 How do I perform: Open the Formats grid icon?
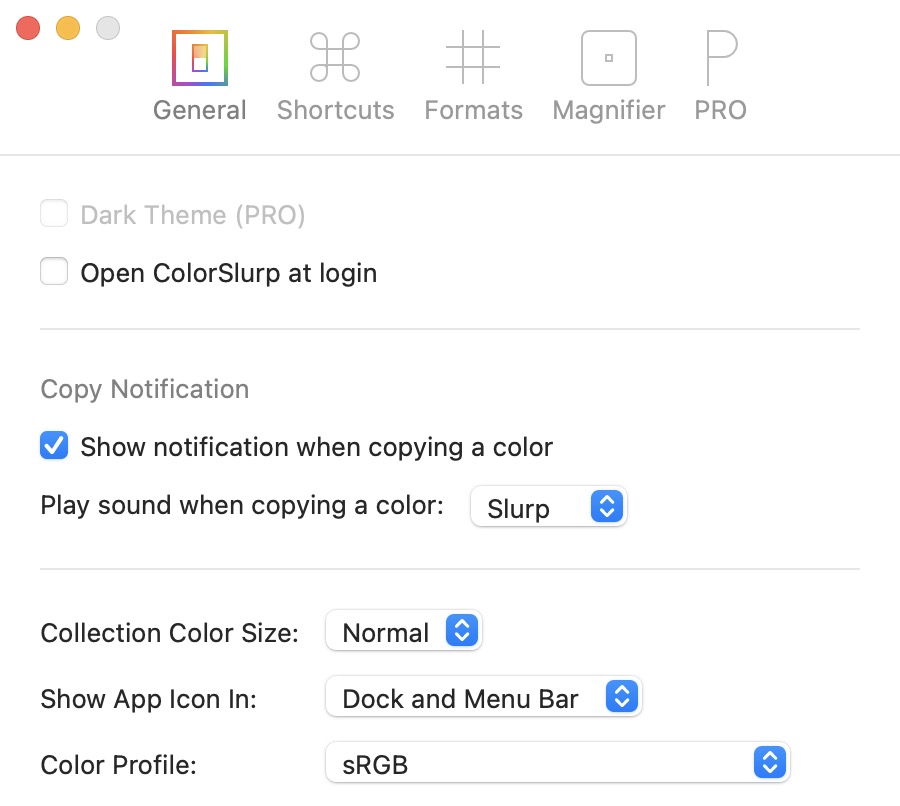coord(473,57)
